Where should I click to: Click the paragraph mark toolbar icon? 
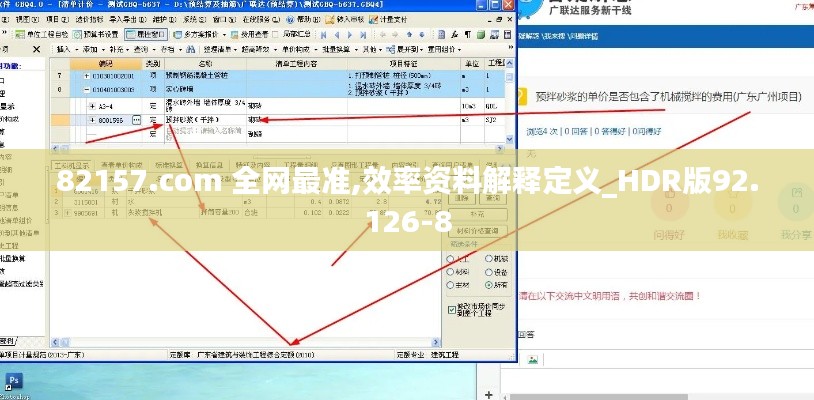tap(468, 35)
